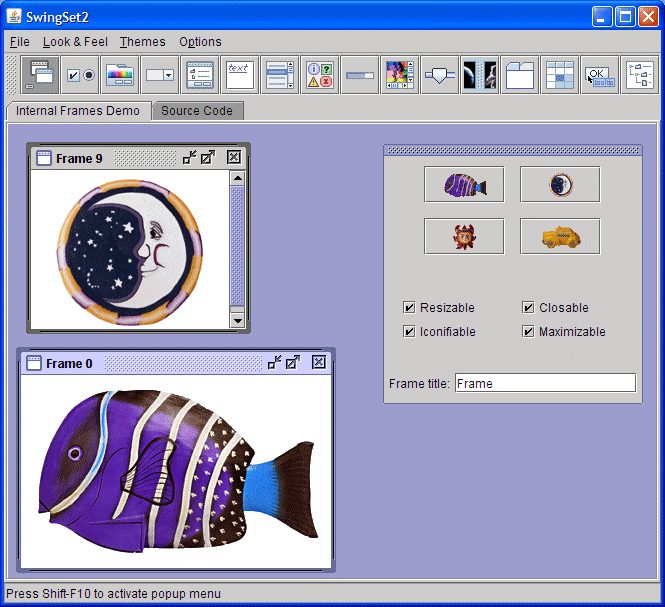
Task: Open the ComboBox demo toolbar icon
Action: (x=160, y=75)
